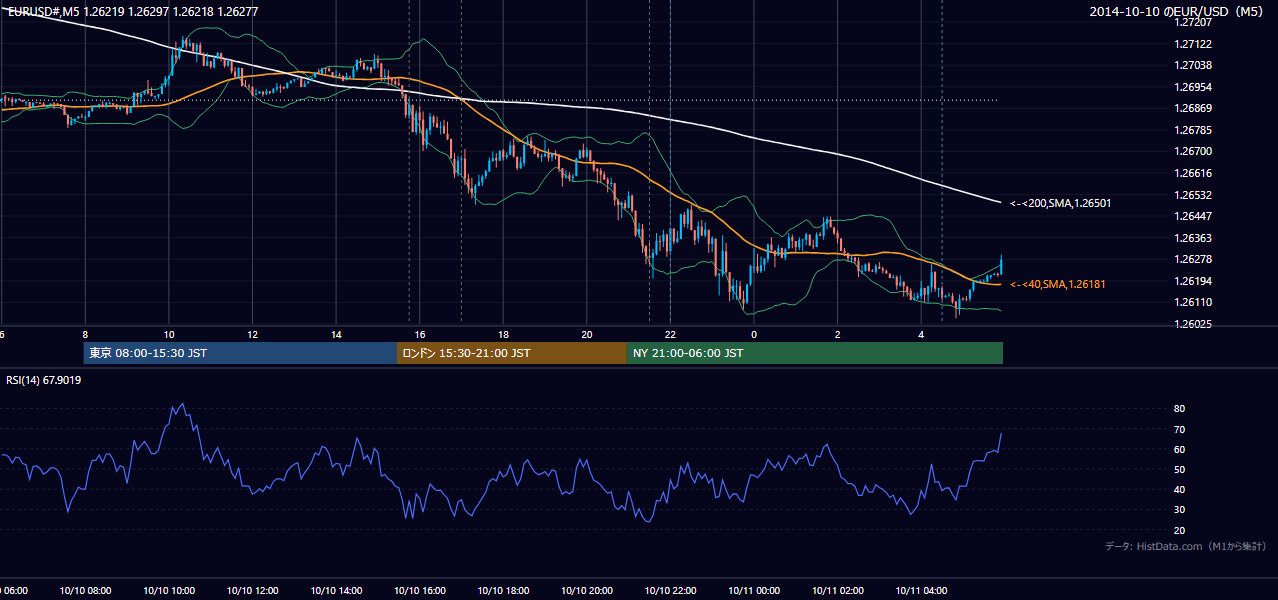Click hour marker 20 under price chart

click(x=587, y=334)
